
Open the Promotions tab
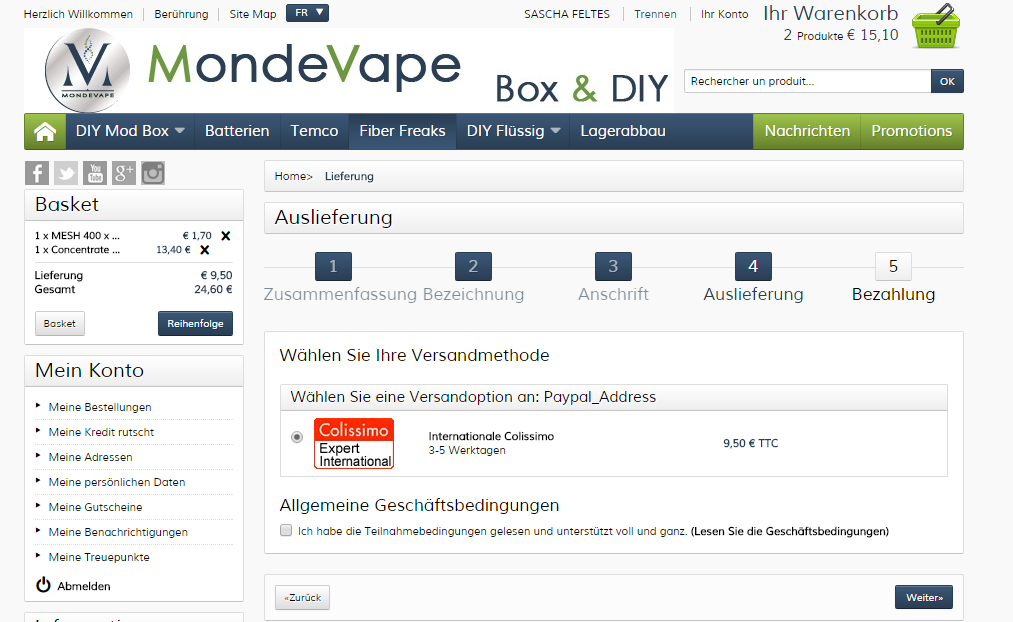pos(911,131)
